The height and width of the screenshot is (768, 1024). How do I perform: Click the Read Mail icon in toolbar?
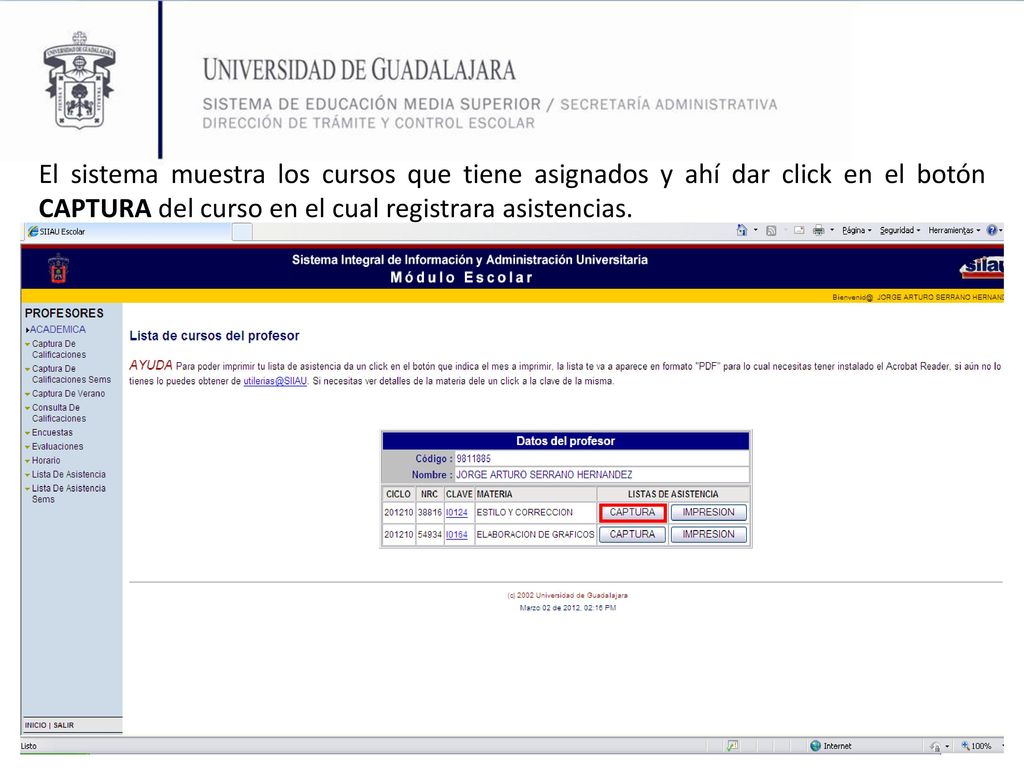point(799,231)
